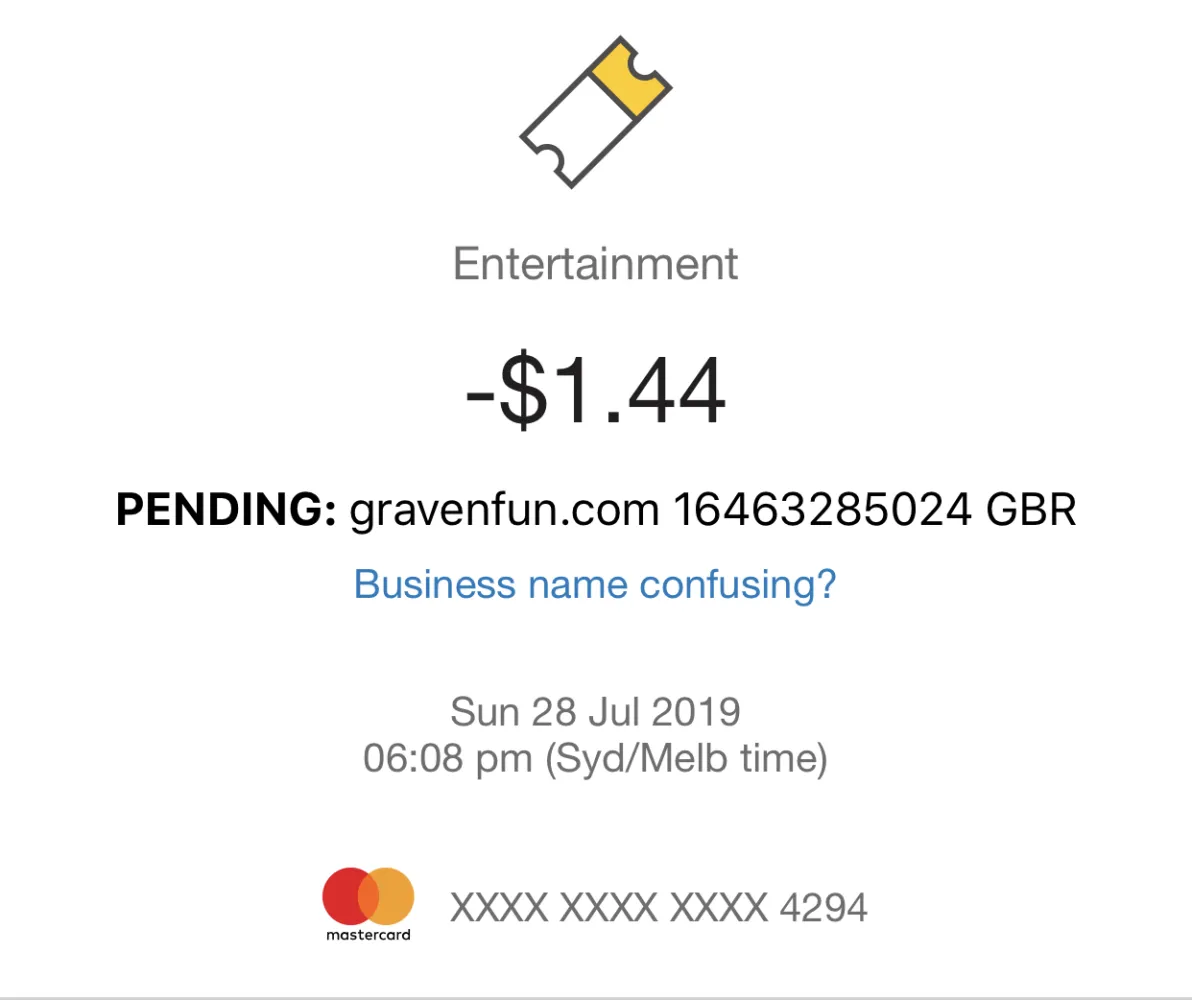Click the last four card digits 4294
The height and width of the screenshot is (1000, 1192).
tap(823, 908)
